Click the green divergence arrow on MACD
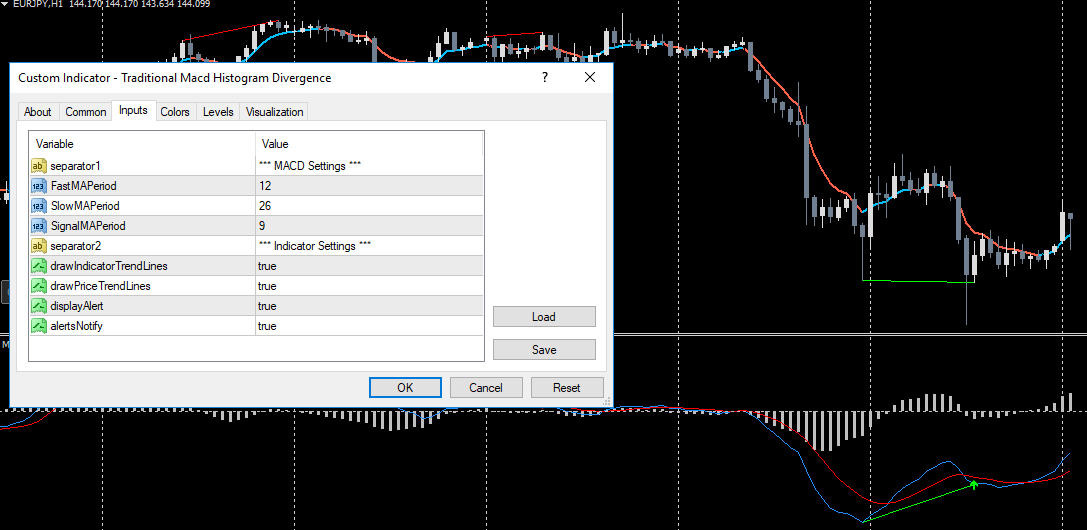This screenshot has height=530, width=1087. coord(973,484)
